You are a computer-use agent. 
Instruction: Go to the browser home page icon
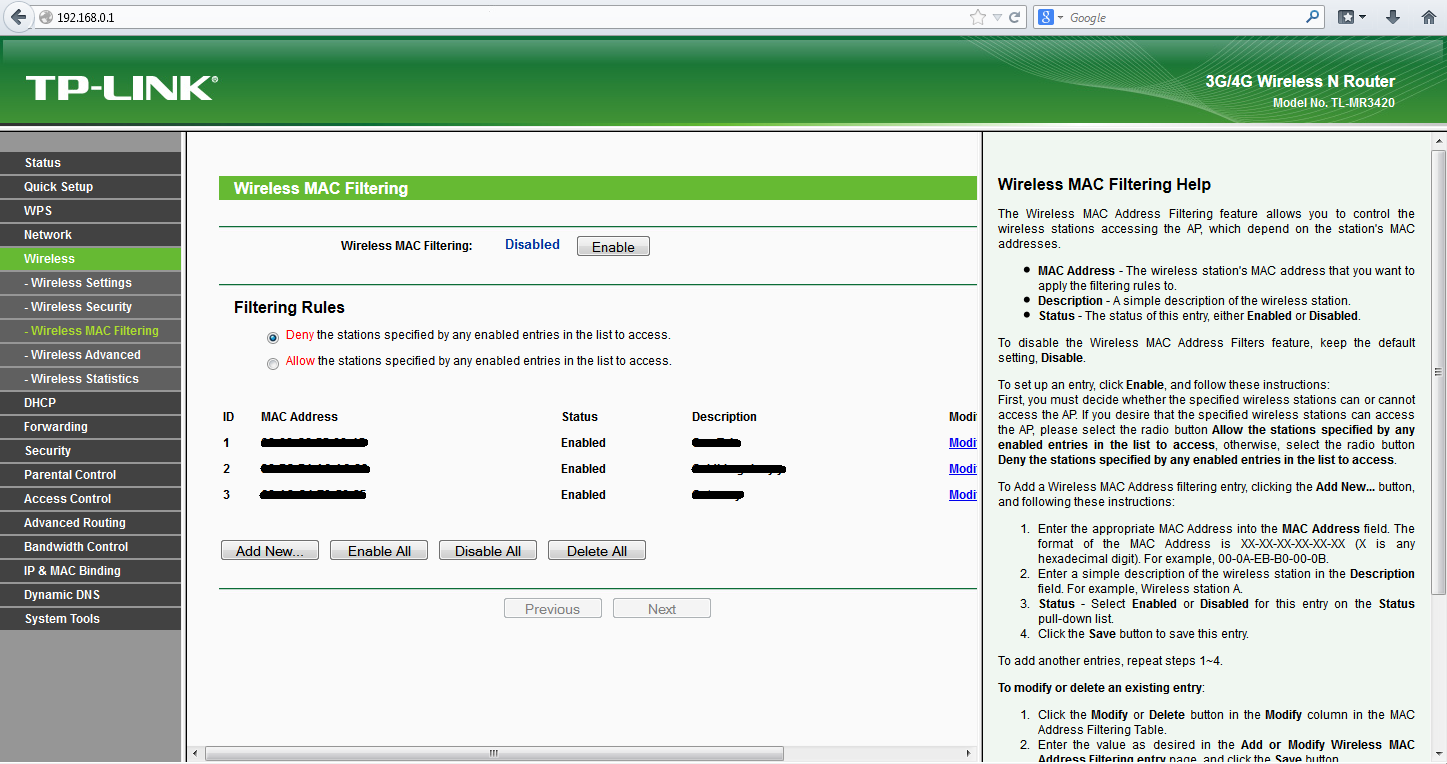[x=1428, y=17]
